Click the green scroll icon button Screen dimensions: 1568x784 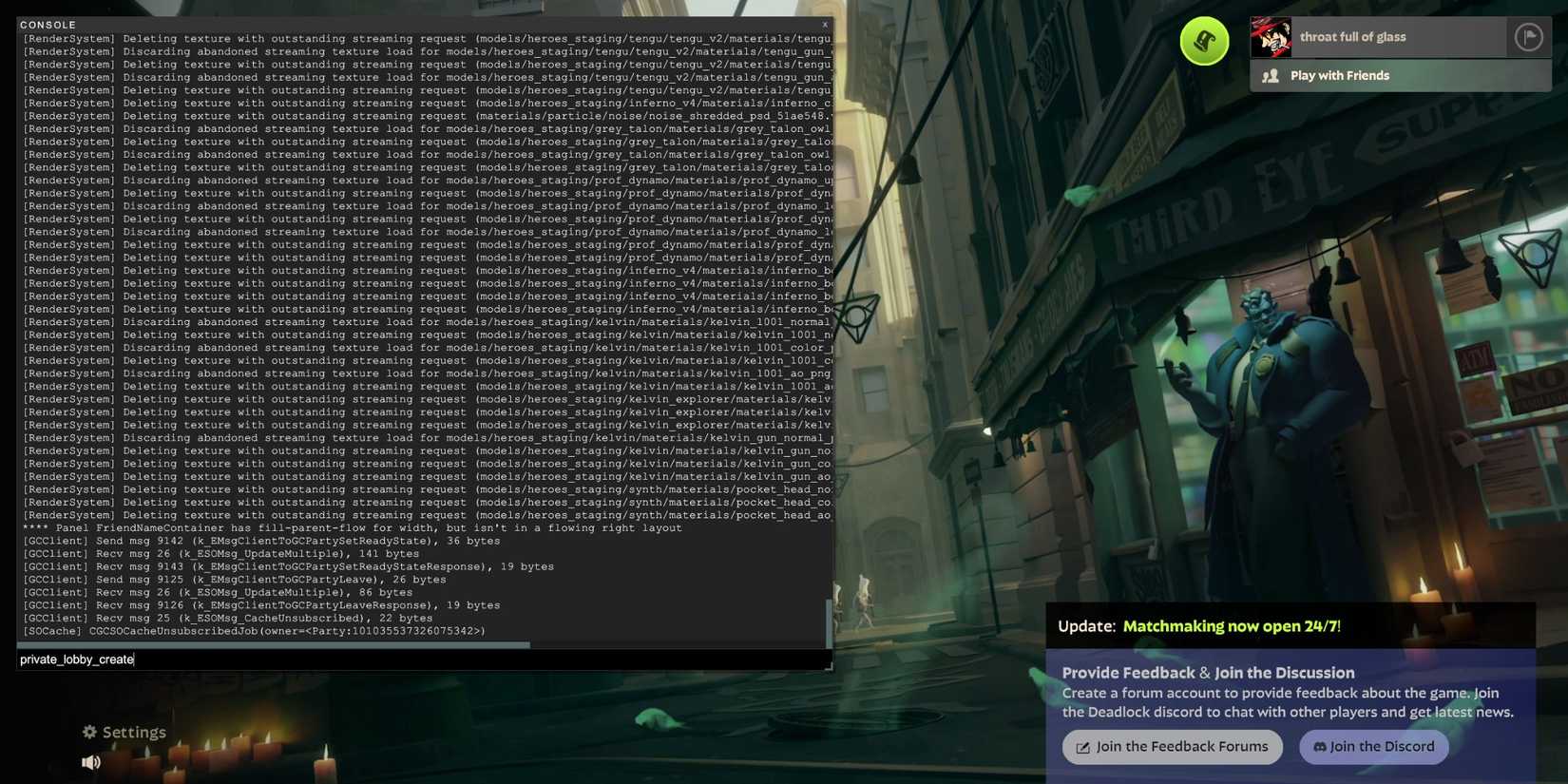[1204, 41]
